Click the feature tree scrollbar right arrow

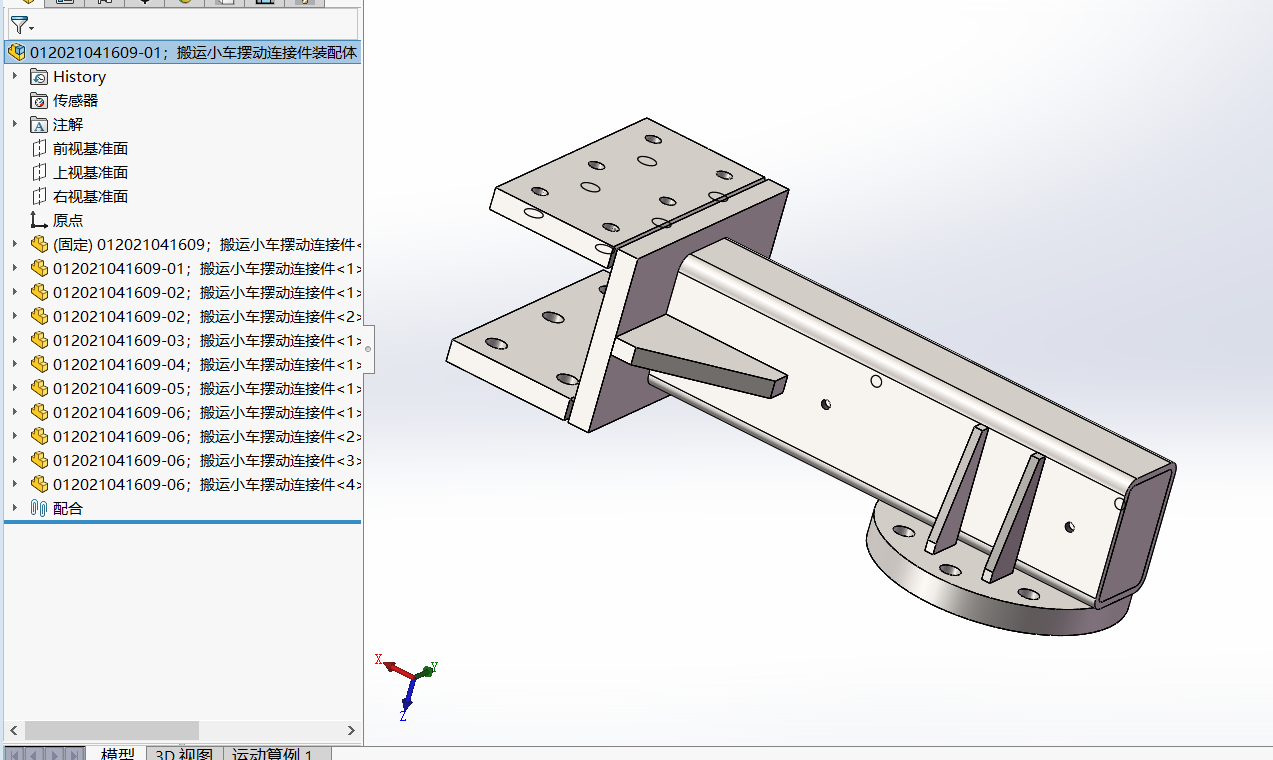(351, 731)
